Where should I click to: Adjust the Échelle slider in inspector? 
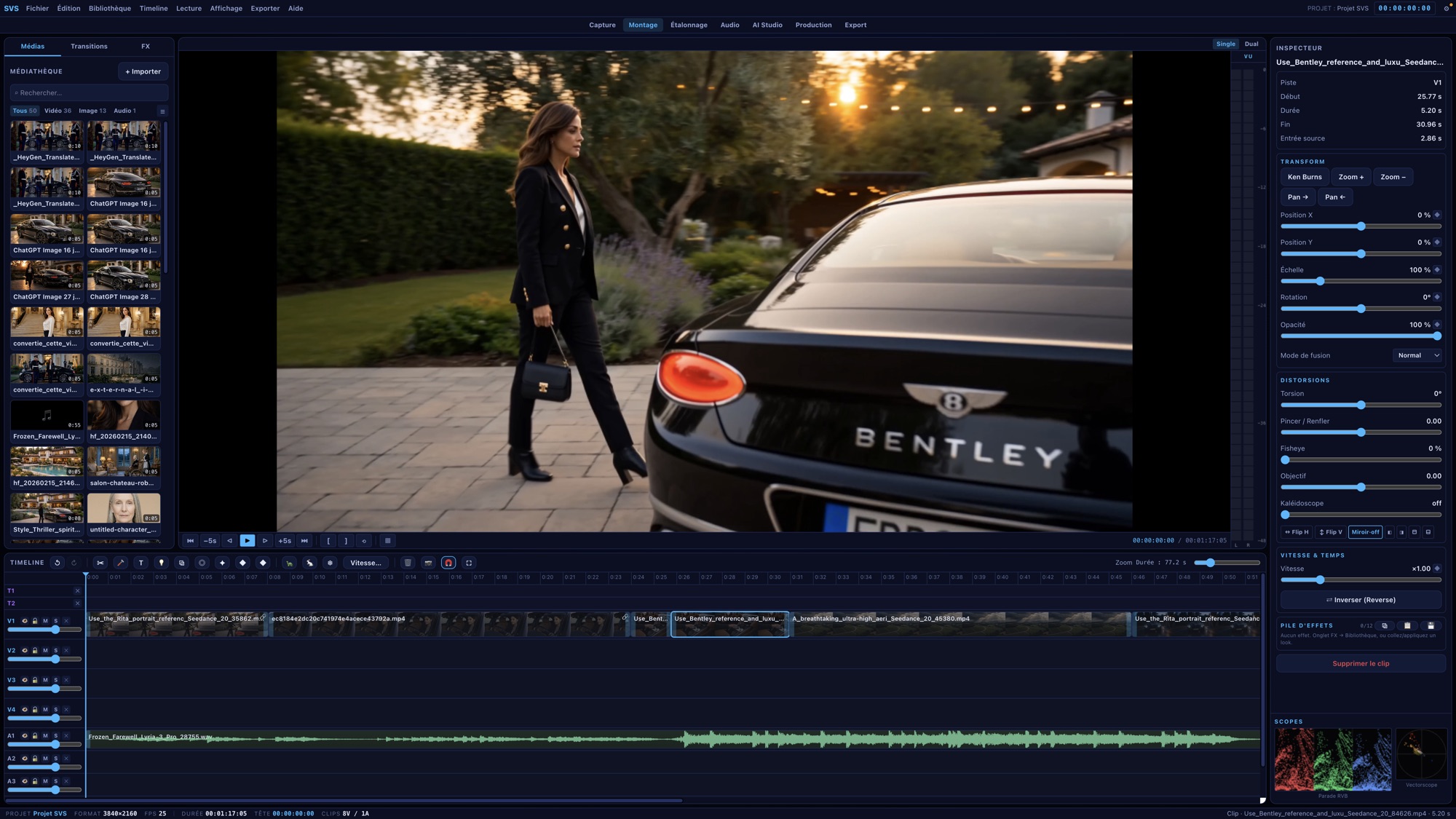(x=1361, y=281)
